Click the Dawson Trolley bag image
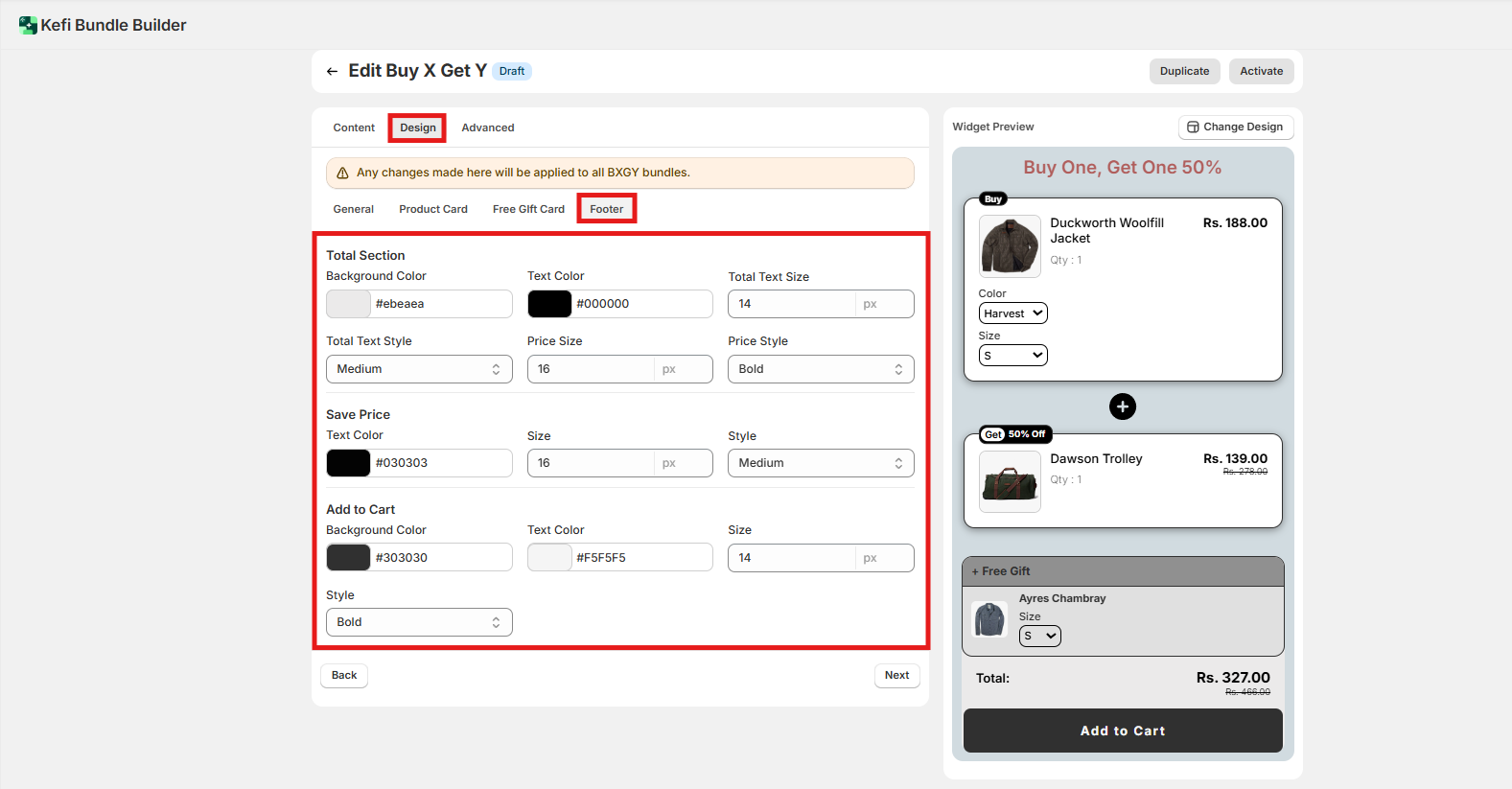Screen dimensions: 1512x789 click(1010, 481)
